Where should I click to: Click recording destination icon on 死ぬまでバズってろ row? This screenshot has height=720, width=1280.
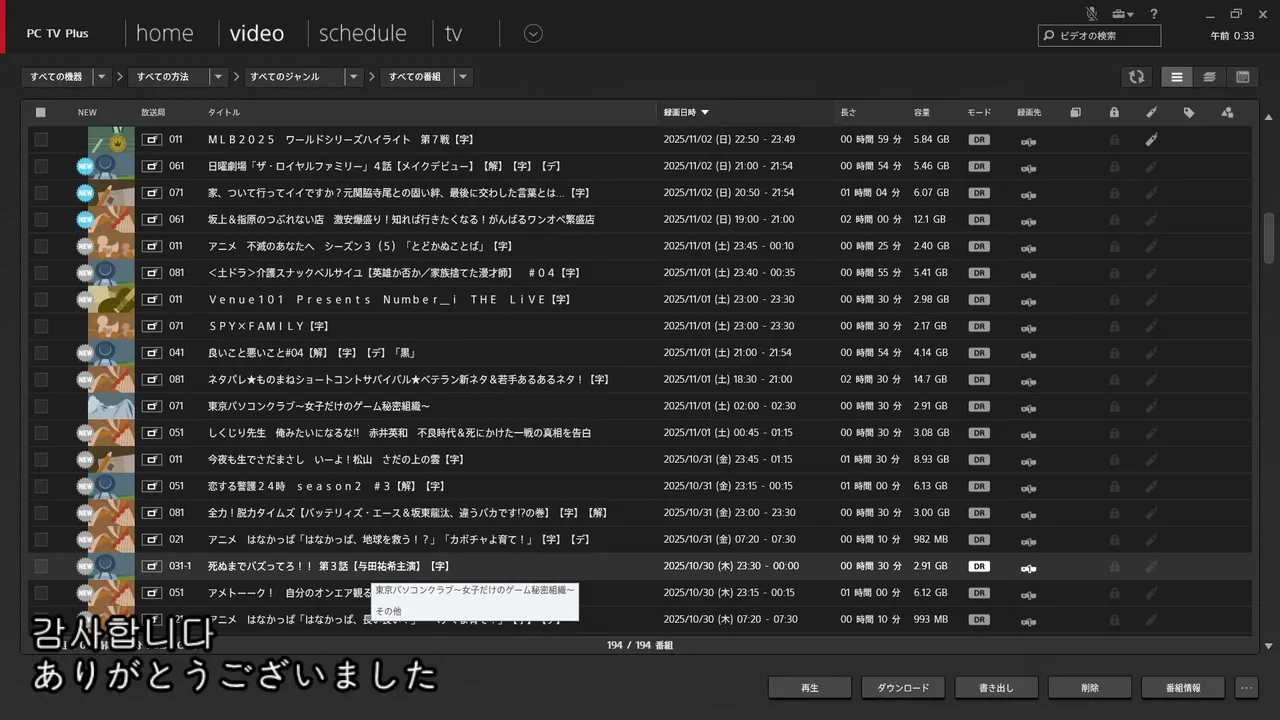[1028, 567]
